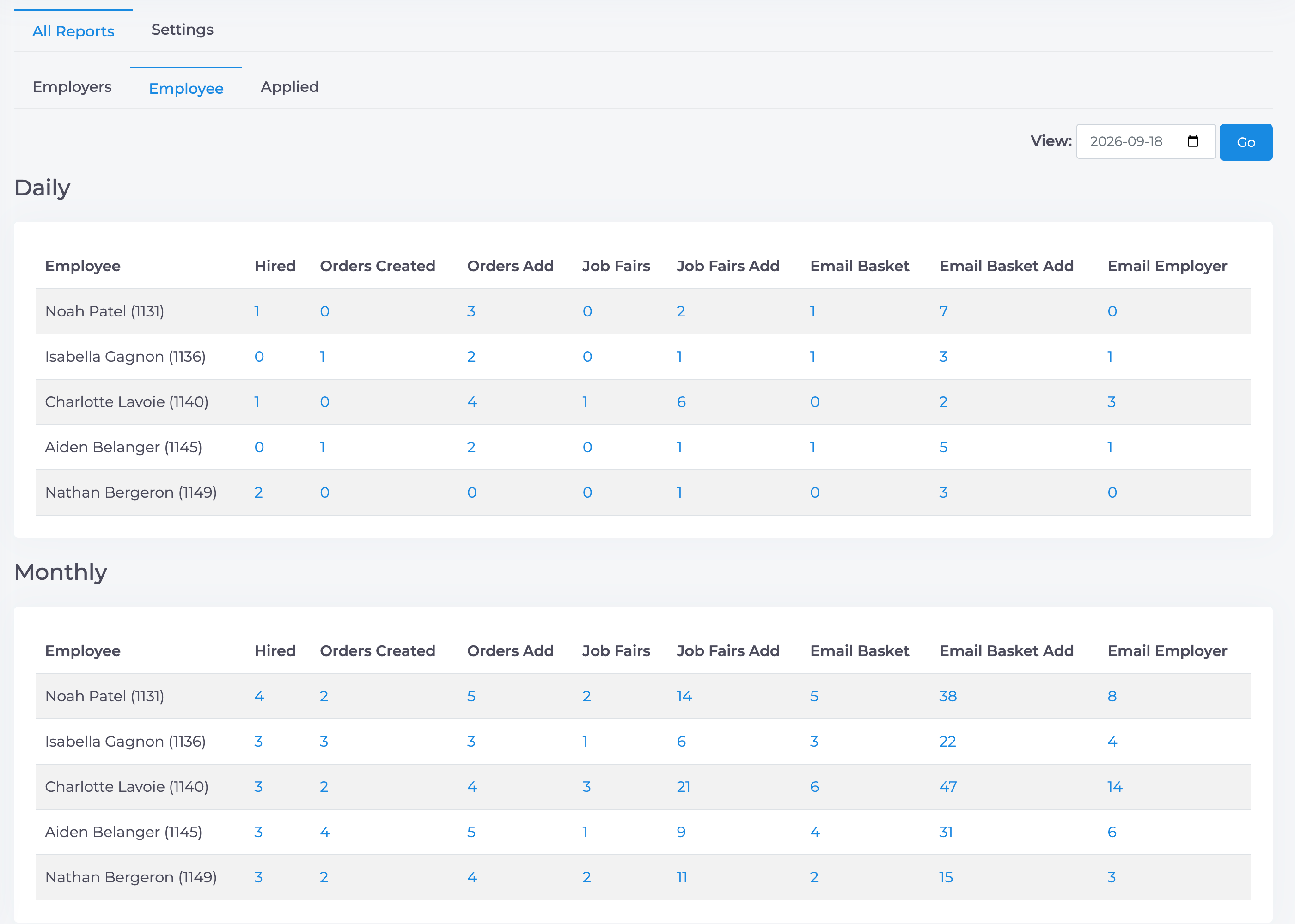
Task: Open Noah Patel's monthly Email Employer value 8
Action: point(1112,696)
